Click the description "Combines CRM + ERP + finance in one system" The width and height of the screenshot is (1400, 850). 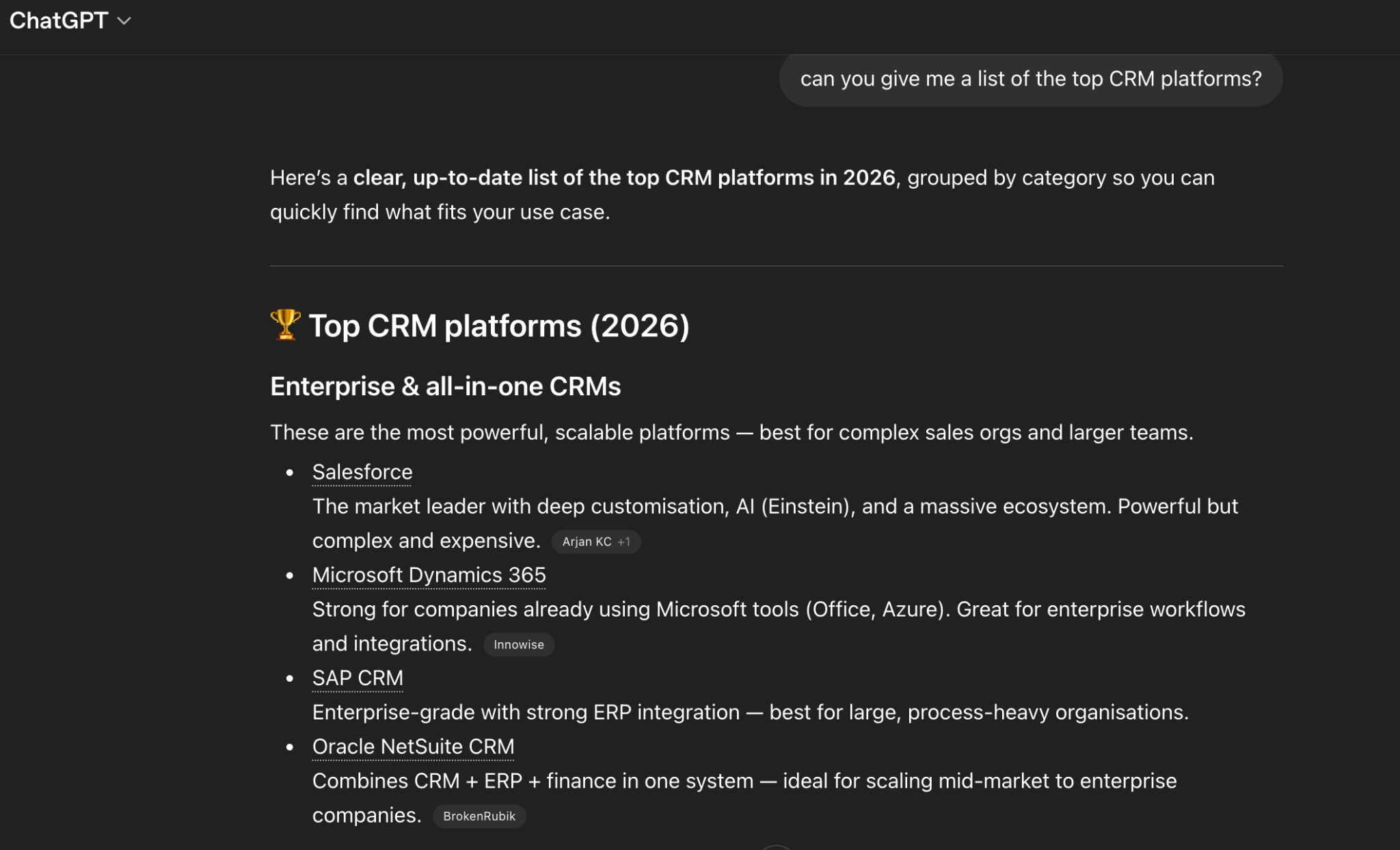coord(744,798)
